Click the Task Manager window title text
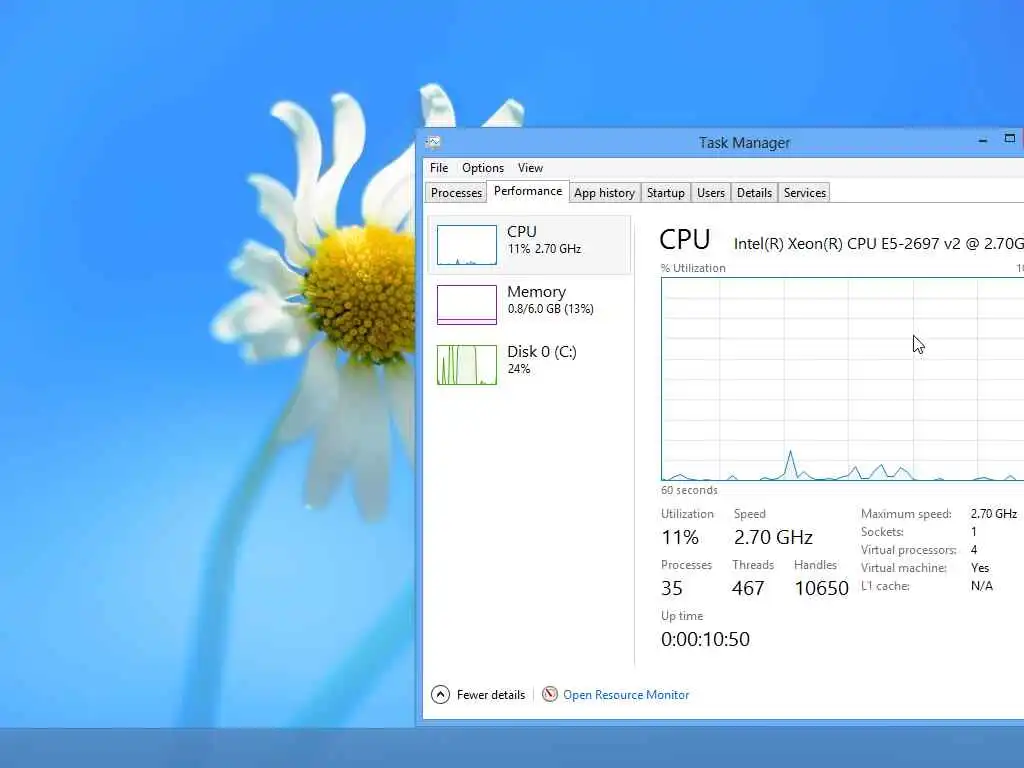1024x768 pixels. pos(744,143)
